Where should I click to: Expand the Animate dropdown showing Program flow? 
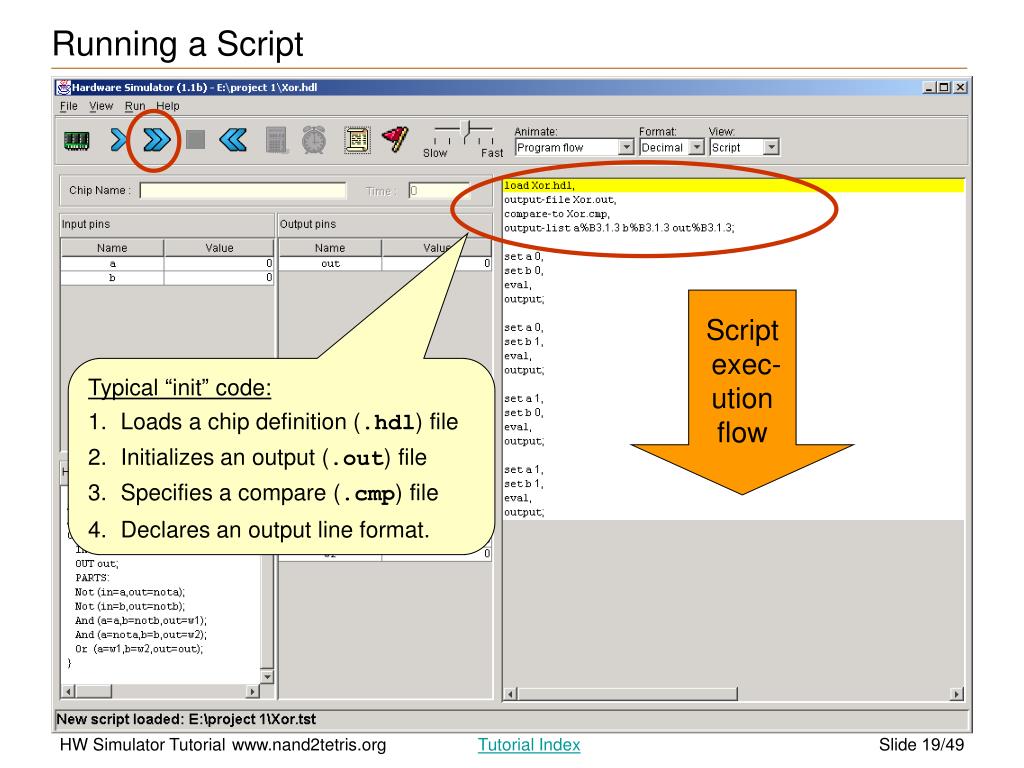pyautogui.click(x=626, y=147)
